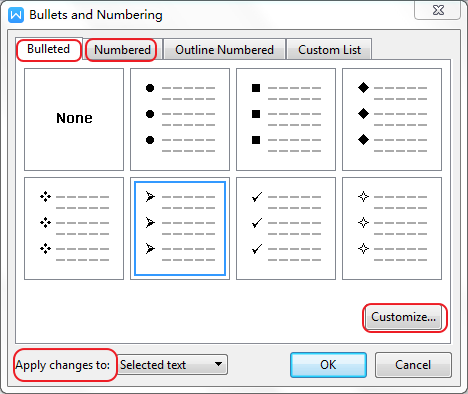Confirm with the OK button
Viewport: 468px width, 394px height.
[x=328, y=365]
